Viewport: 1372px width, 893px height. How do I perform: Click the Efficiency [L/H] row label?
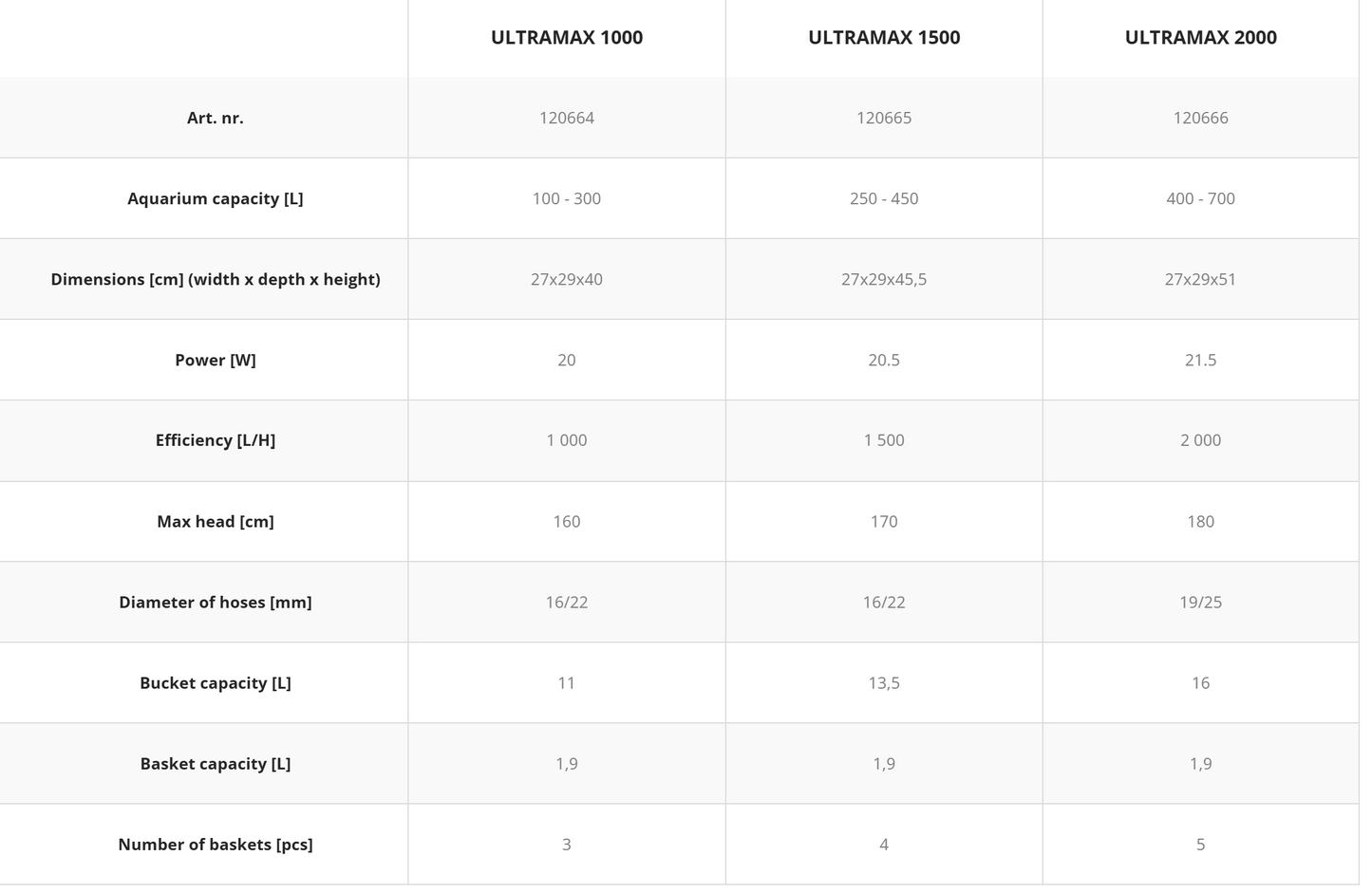click(216, 440)
